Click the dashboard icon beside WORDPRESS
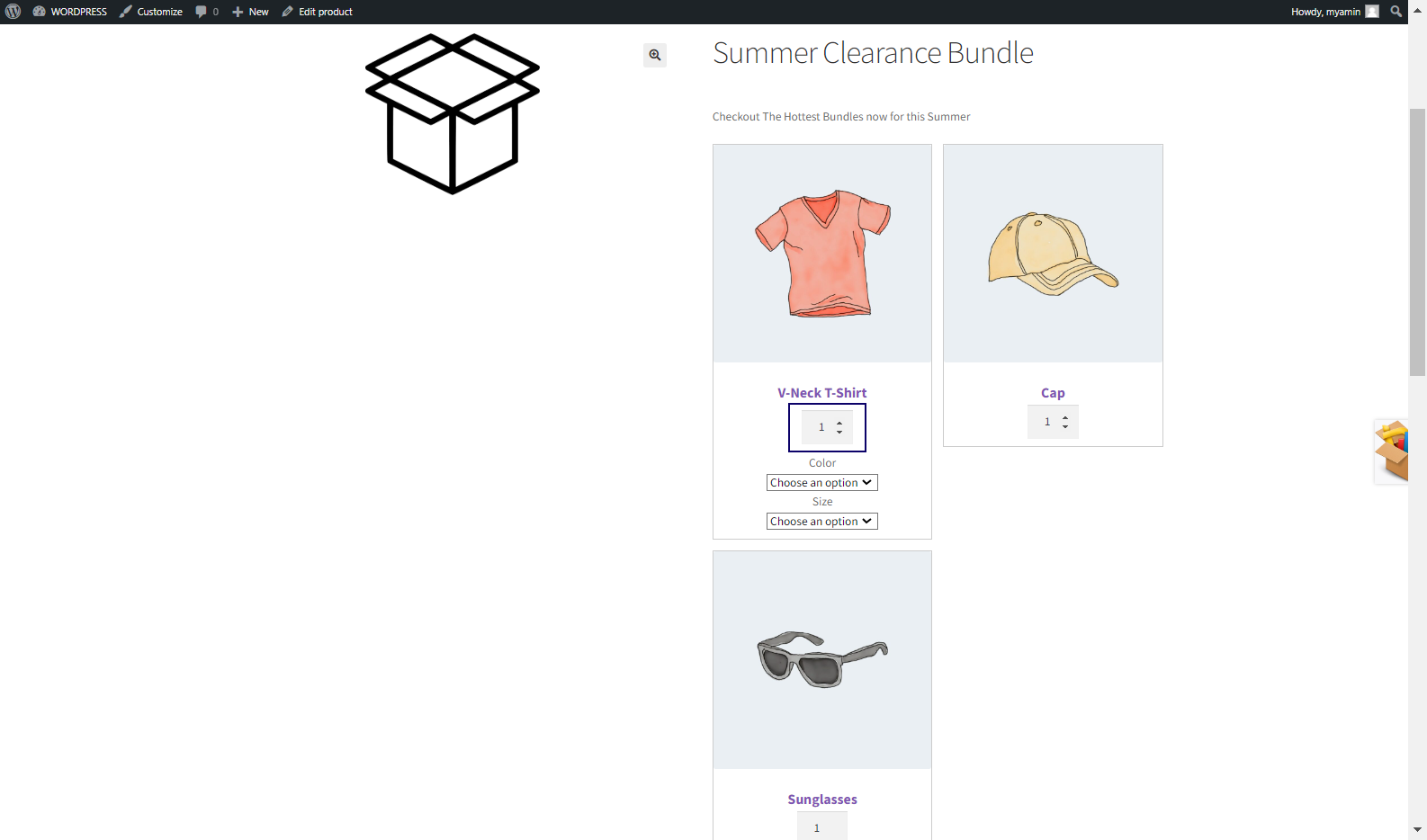Viewport: 1427px width, 840px height. (39, 12)
